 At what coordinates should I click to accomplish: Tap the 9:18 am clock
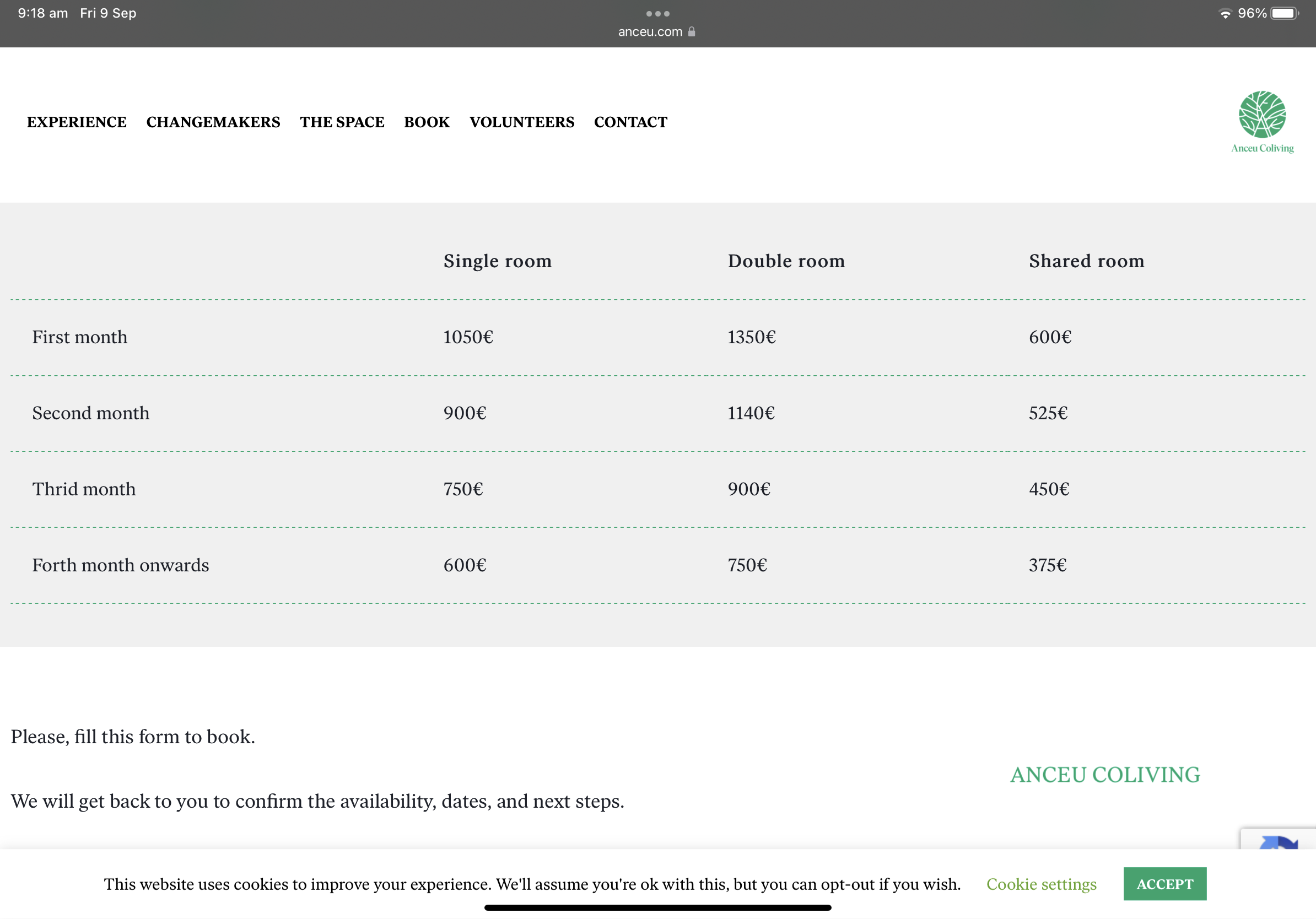43,13
